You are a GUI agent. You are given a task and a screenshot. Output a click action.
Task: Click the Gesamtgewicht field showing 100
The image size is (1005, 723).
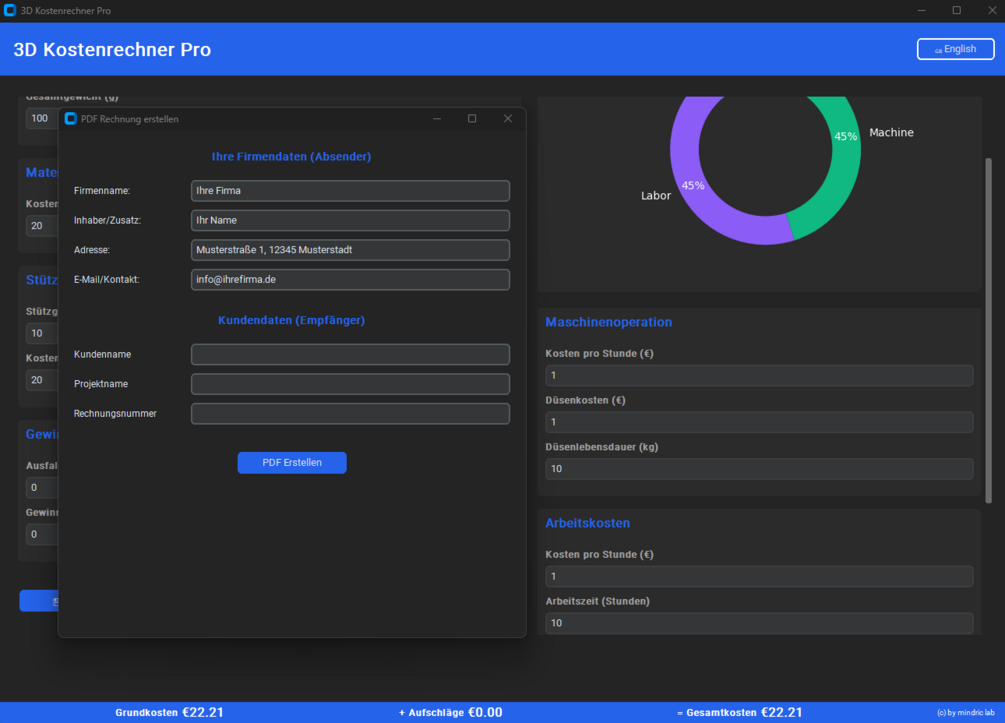click(42, 118)
